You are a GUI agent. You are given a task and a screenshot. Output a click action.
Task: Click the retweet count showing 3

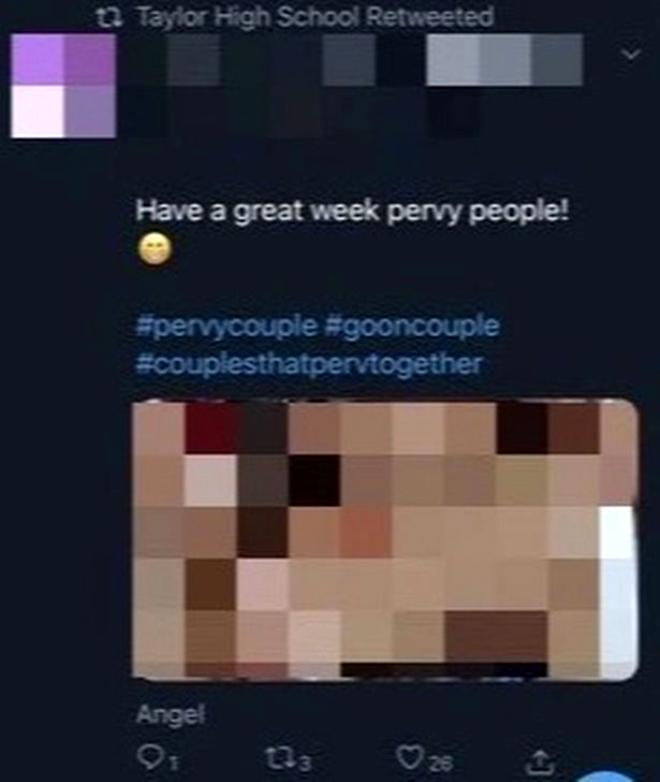point(305,762)
